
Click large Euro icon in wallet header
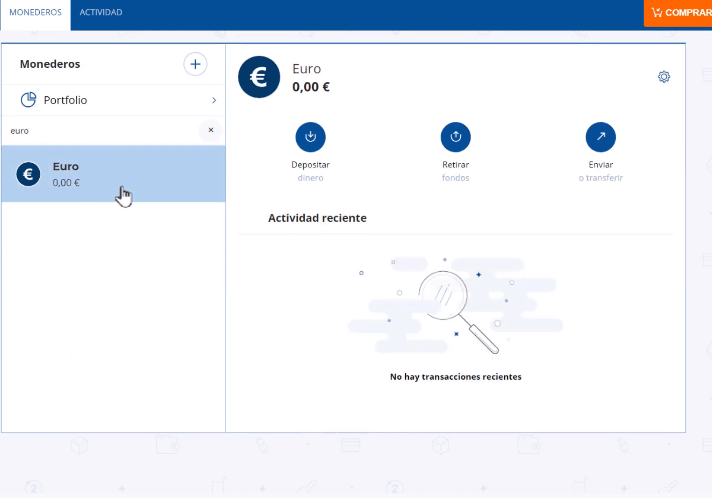coord(259,77)
